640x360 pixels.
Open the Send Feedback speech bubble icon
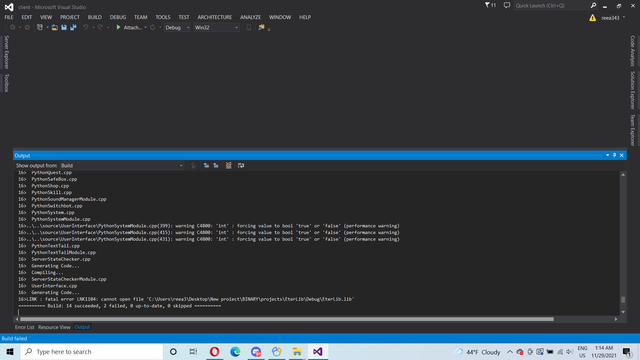[x=507, y=5]
